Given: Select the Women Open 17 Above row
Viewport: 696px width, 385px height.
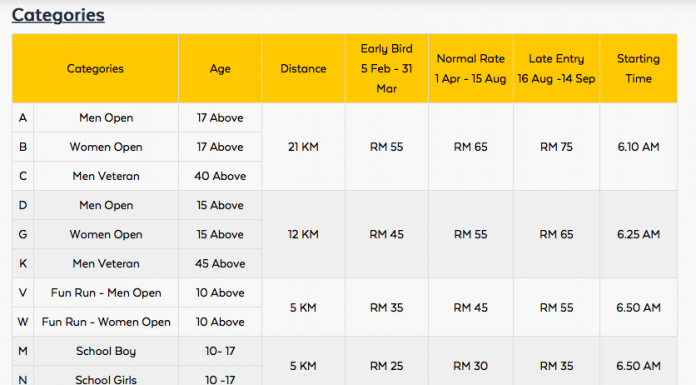Looking at the screenshot, I should (137, 147).
